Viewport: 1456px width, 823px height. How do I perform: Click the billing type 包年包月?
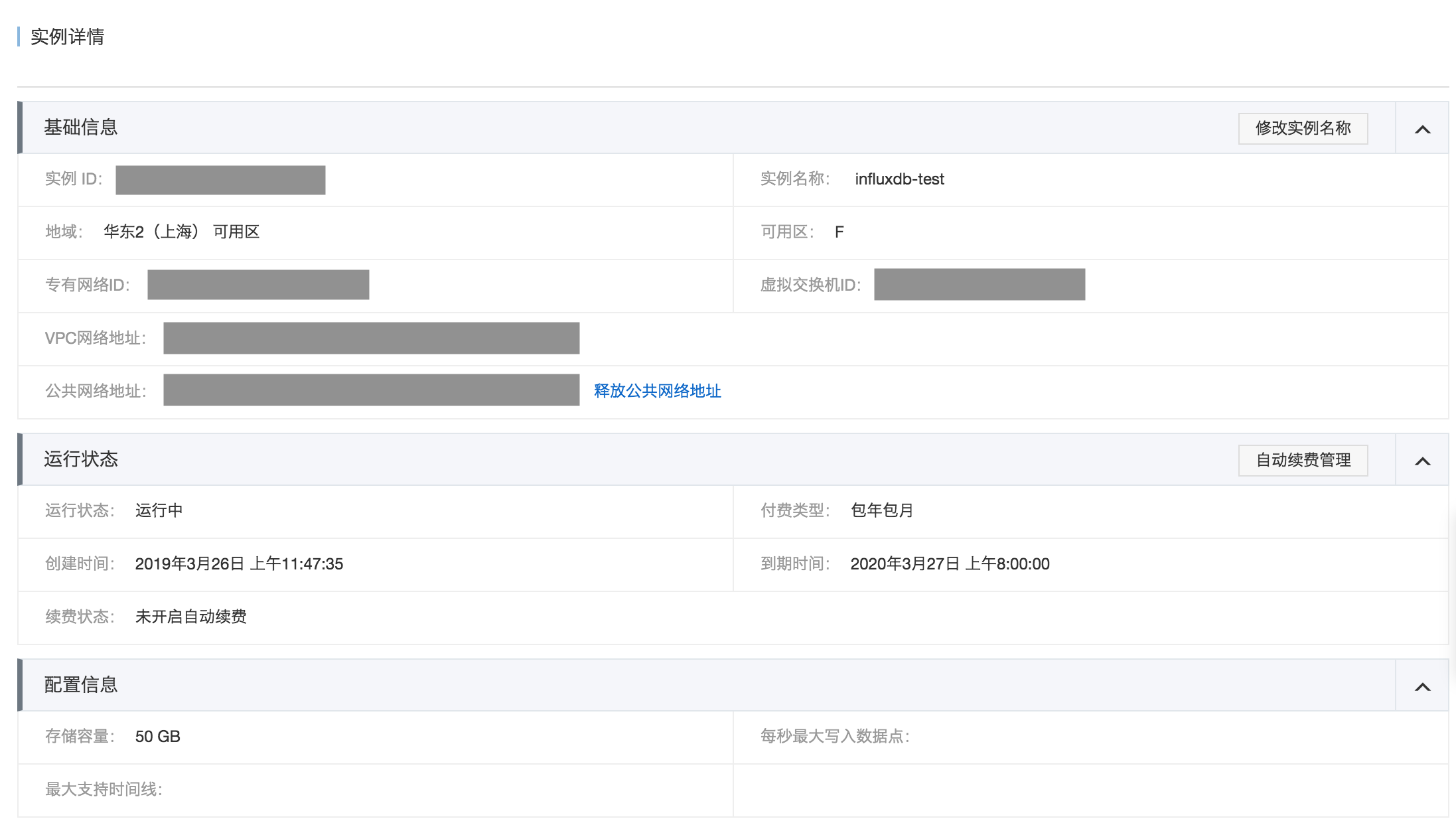[x=882, y=510]
